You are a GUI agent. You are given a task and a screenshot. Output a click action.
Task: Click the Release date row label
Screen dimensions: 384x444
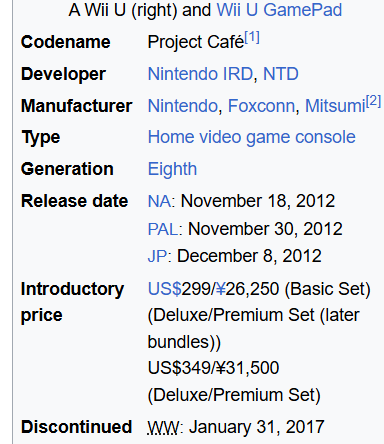pos(75,201)
